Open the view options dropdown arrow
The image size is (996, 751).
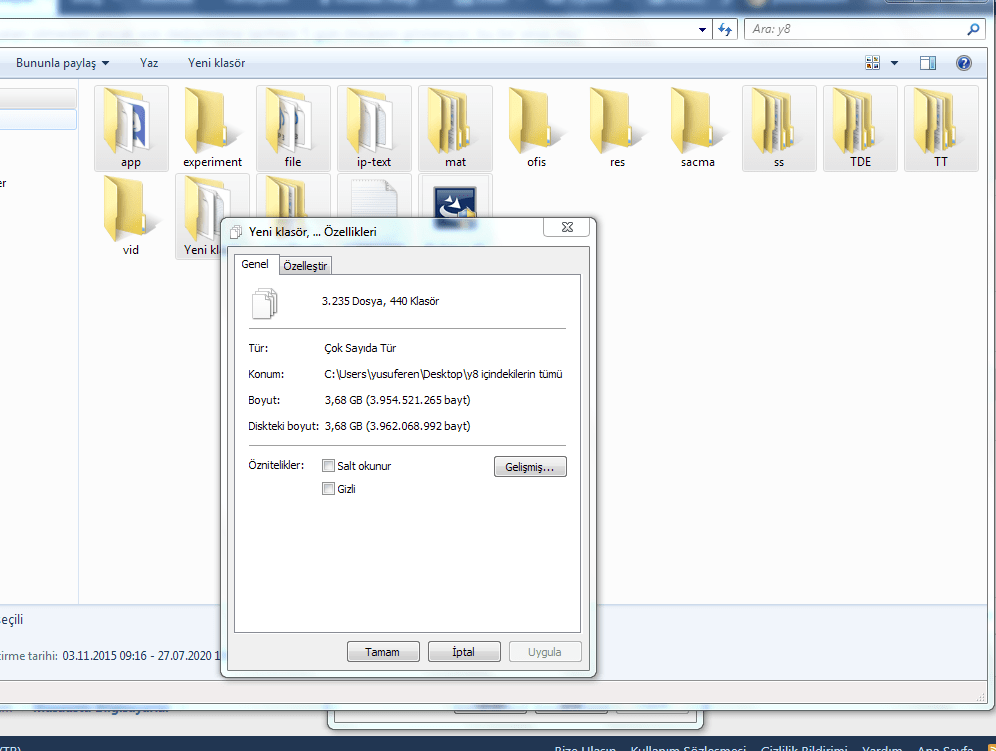coord(894,63)
